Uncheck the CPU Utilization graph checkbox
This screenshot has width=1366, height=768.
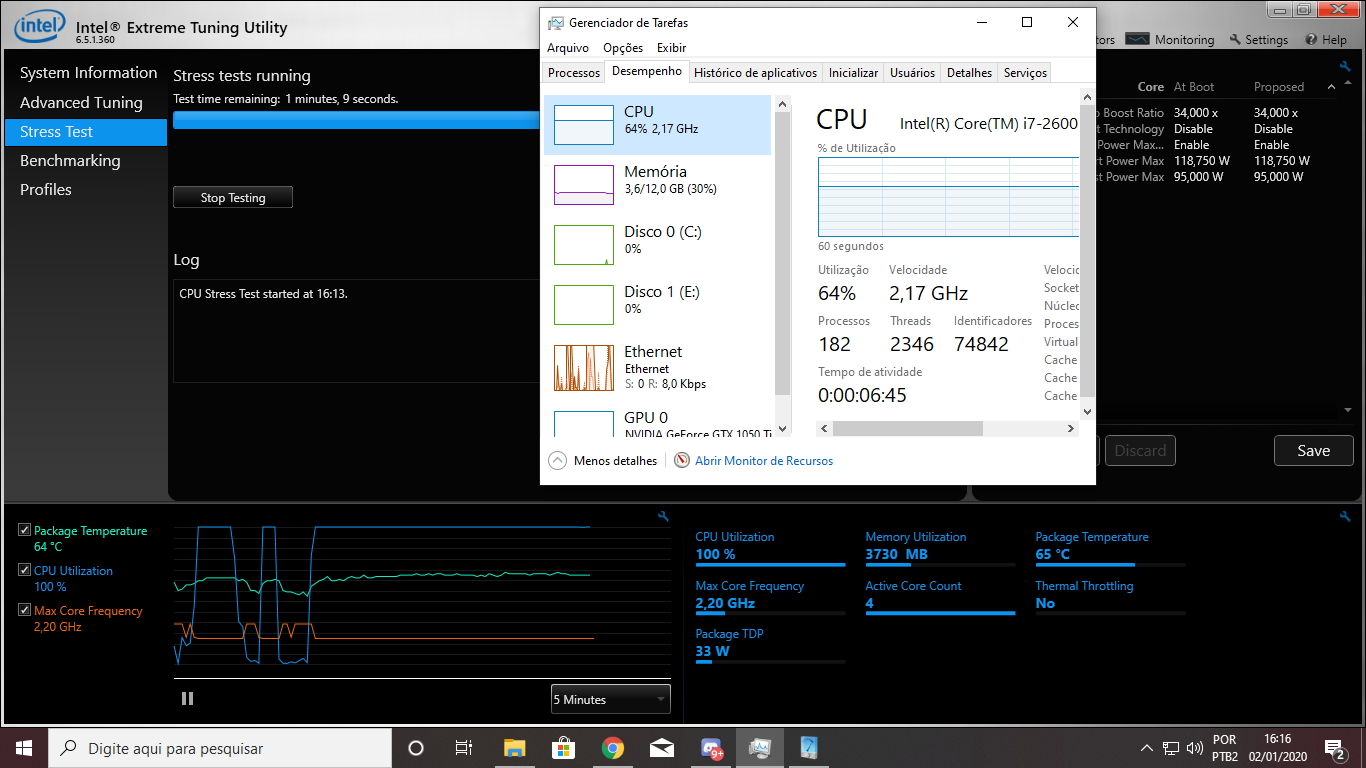(25, 570)
